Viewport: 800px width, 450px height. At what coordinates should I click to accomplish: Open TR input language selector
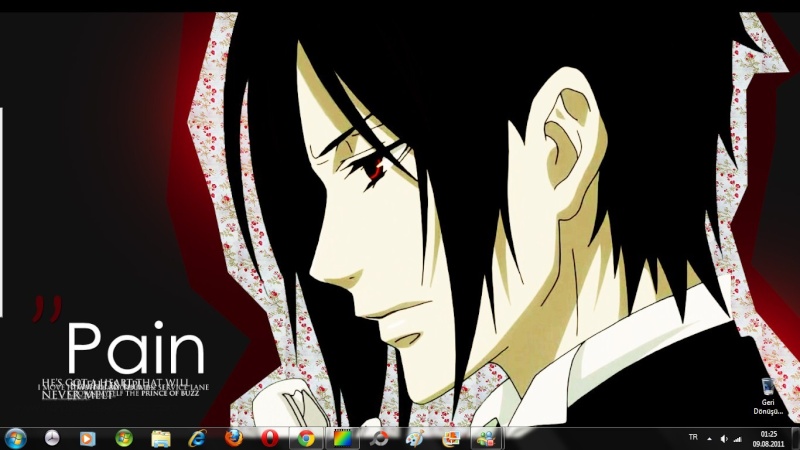point(693,437)
